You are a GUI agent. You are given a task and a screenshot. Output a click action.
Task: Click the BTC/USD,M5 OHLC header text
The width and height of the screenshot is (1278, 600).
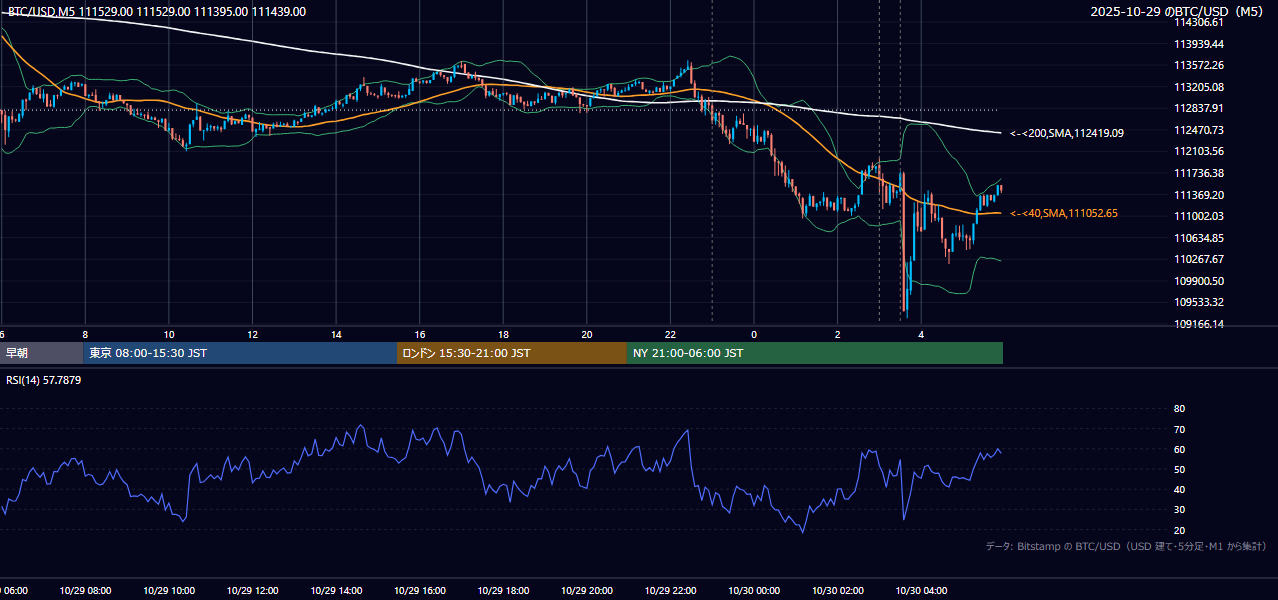tap(157, 12)
